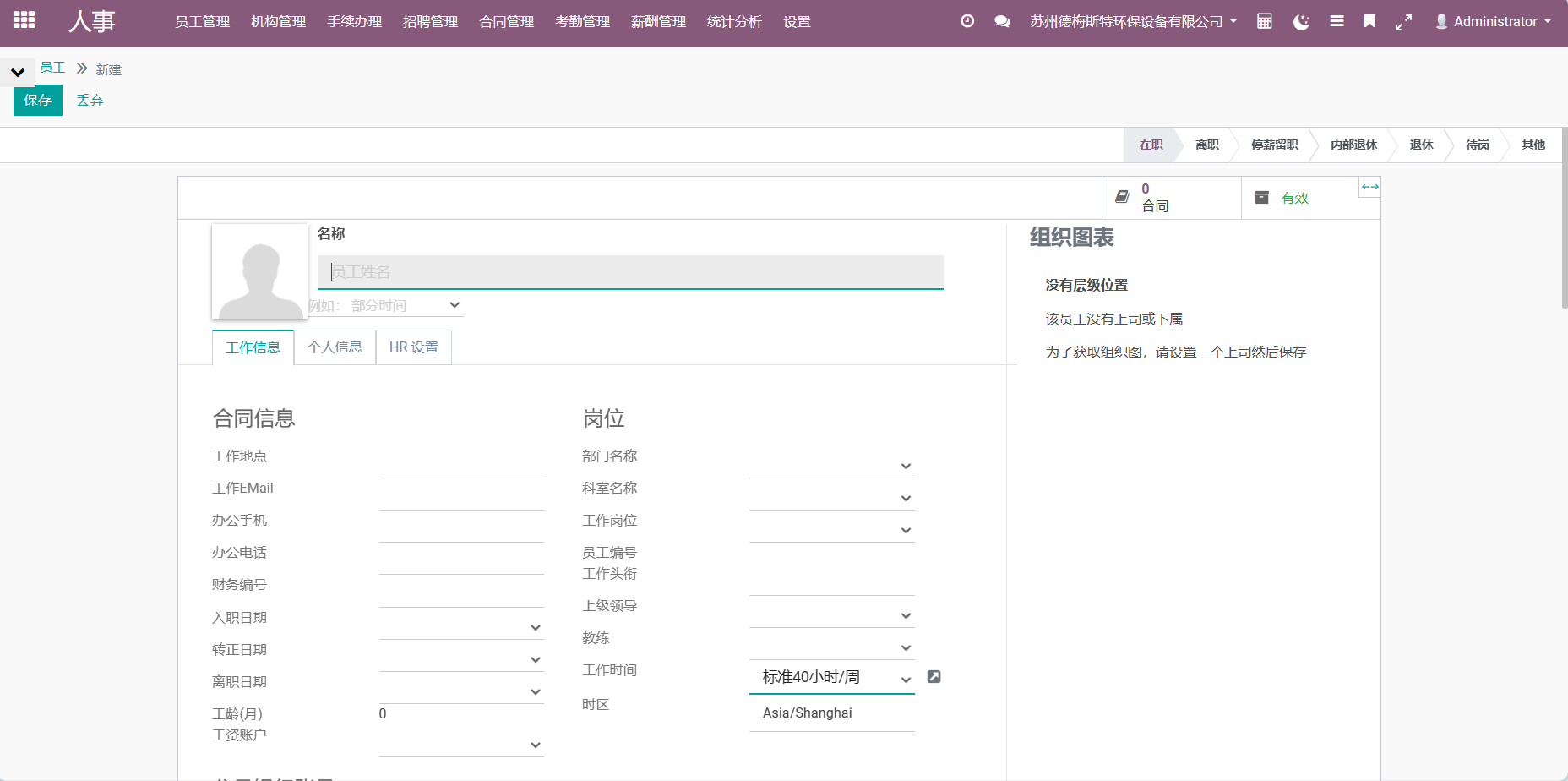Open the 教练 dropdown
The width and height of the screenshot is (1568, 781).
point(831,647)
